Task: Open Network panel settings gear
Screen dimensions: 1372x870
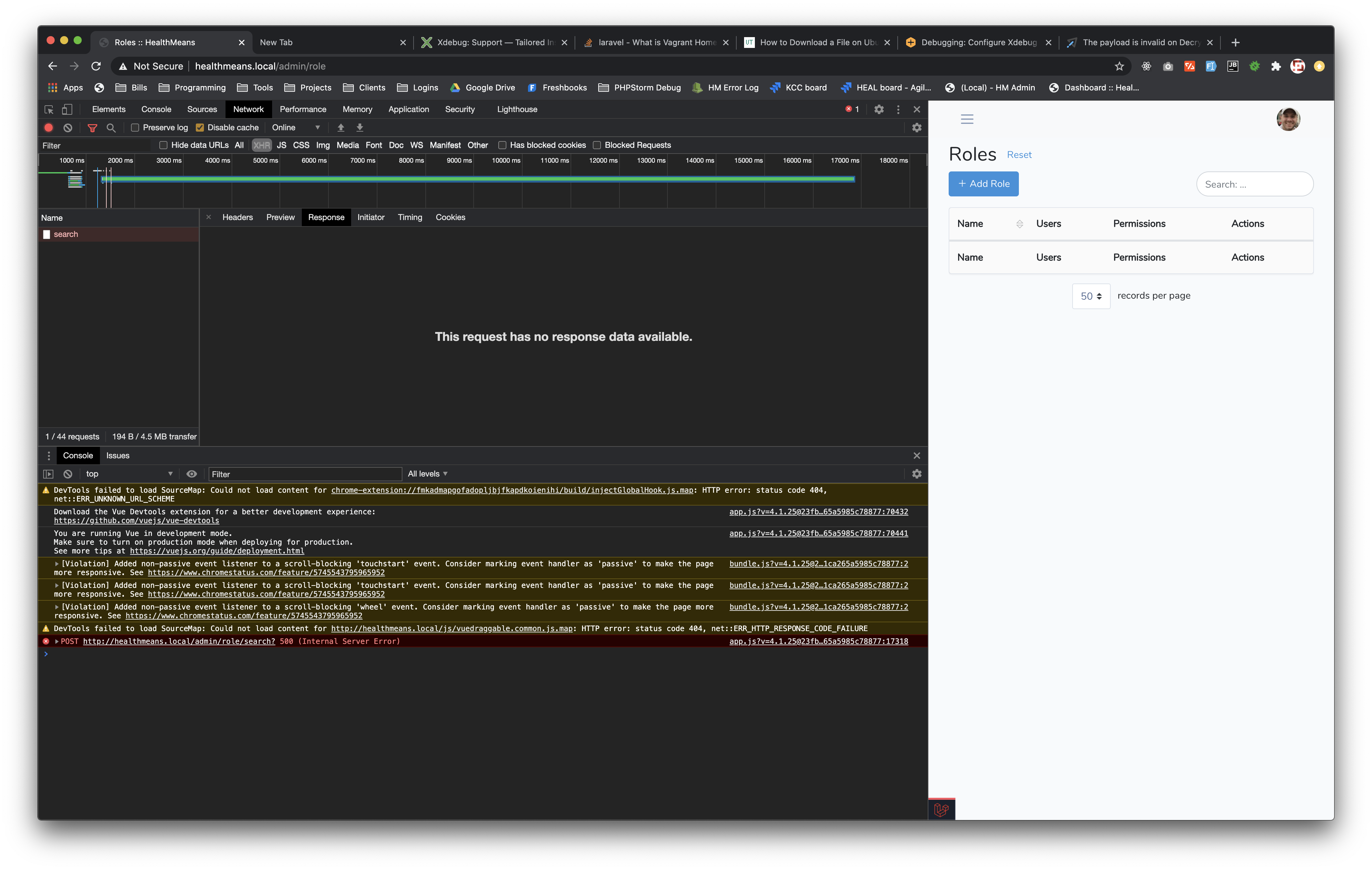Action: tap(917, 128)
